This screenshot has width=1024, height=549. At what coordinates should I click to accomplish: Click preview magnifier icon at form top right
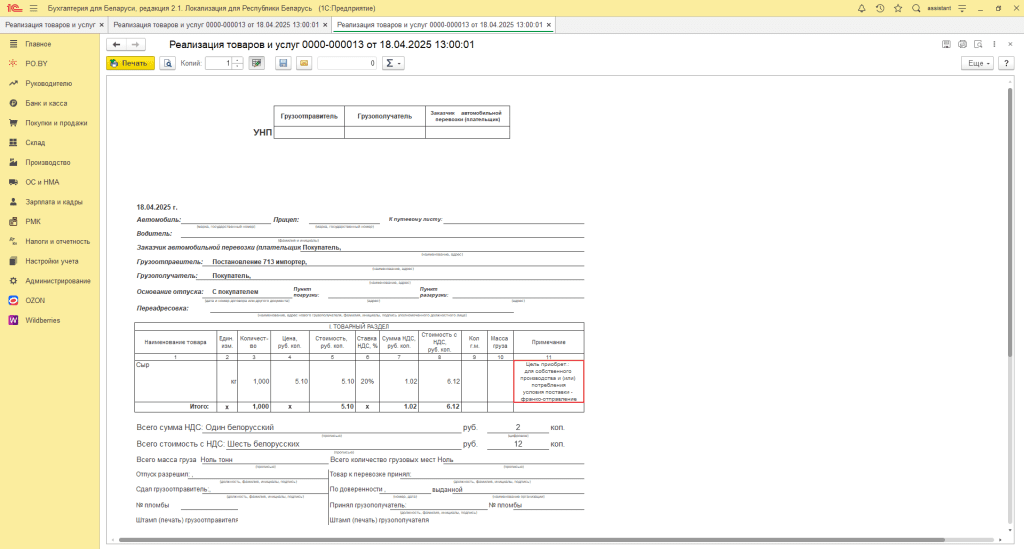[x=978, y=44]
